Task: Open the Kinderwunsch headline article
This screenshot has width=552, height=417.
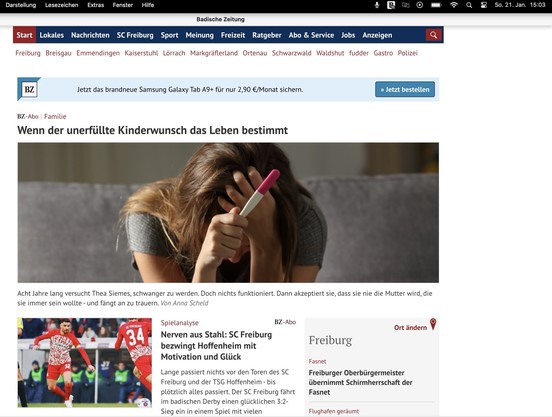Action: pos(152,130)
